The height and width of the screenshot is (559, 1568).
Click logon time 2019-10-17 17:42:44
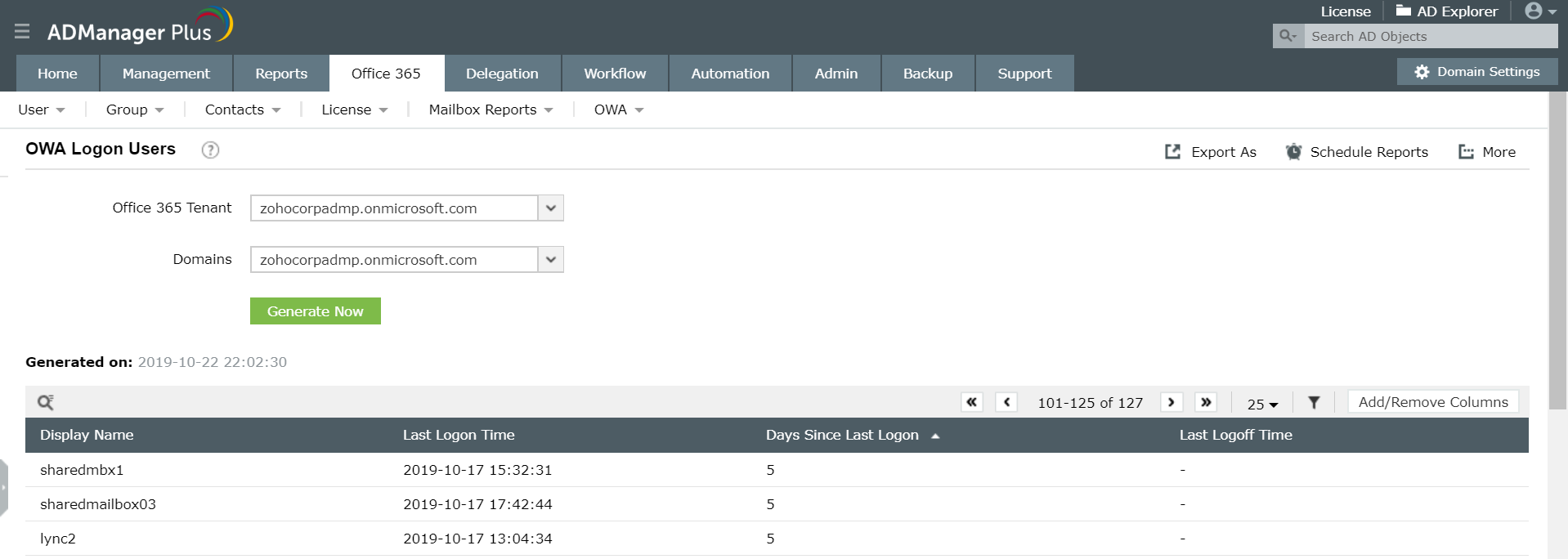pos(477,504)
